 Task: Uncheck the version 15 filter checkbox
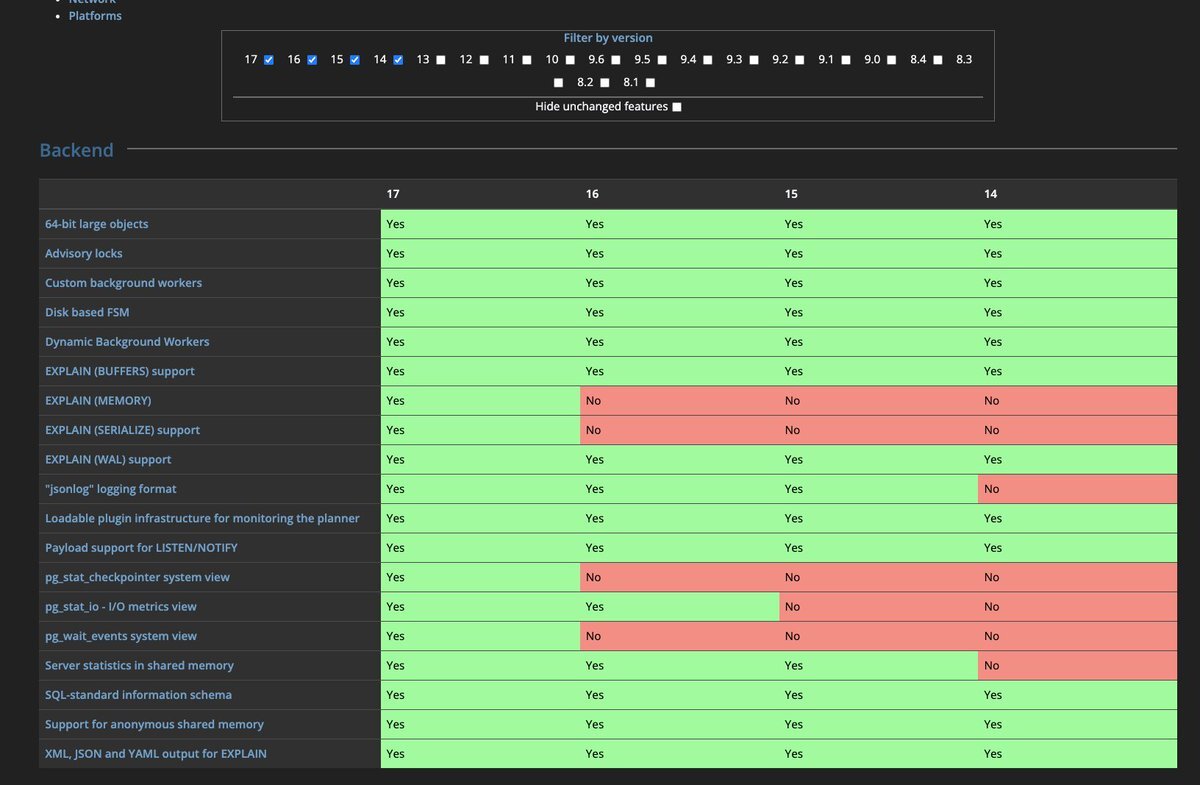click(355, 60)
